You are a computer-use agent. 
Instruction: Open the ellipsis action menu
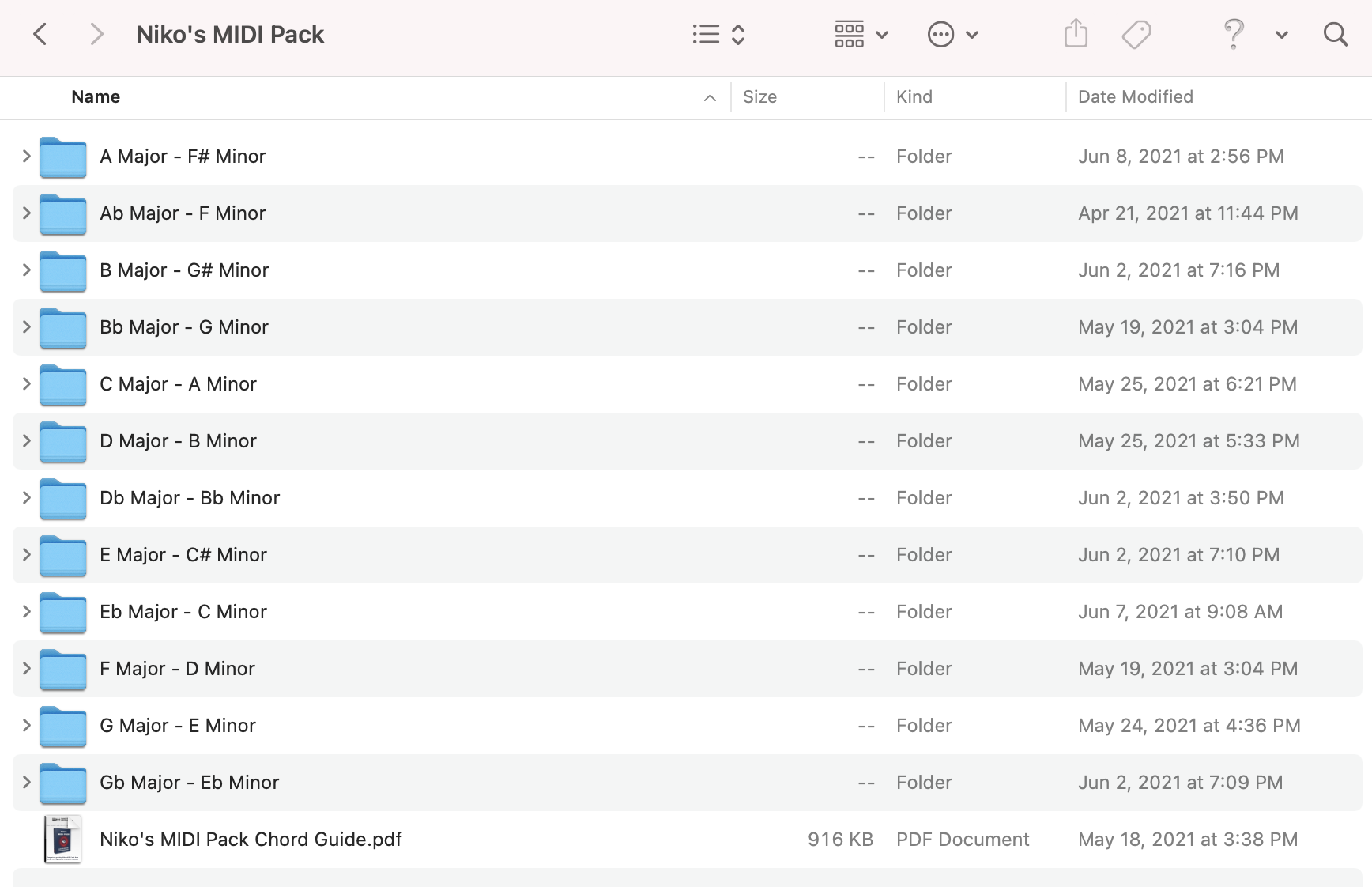(953, 34)
